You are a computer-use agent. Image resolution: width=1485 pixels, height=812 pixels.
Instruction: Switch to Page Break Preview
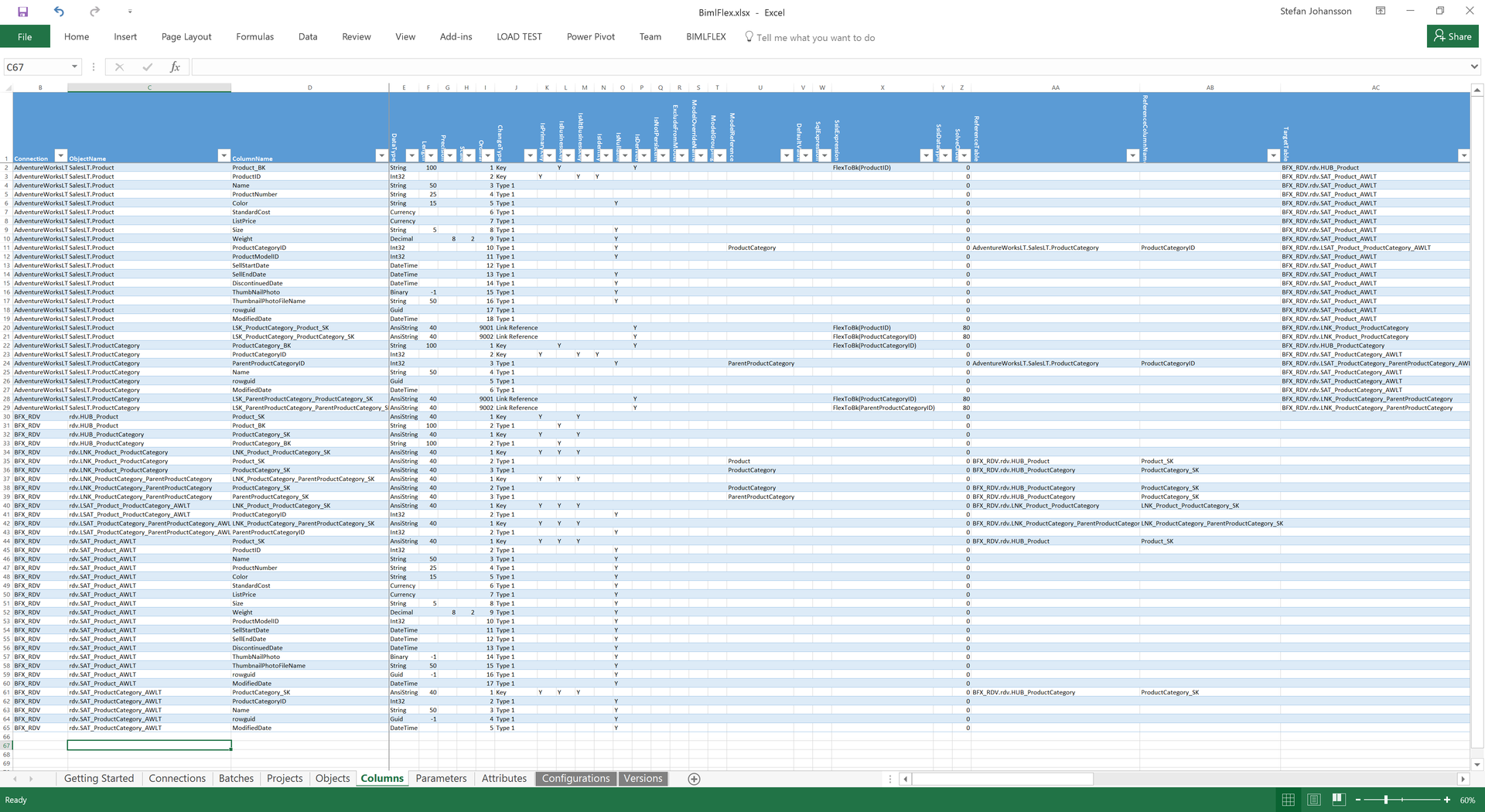1339,800
